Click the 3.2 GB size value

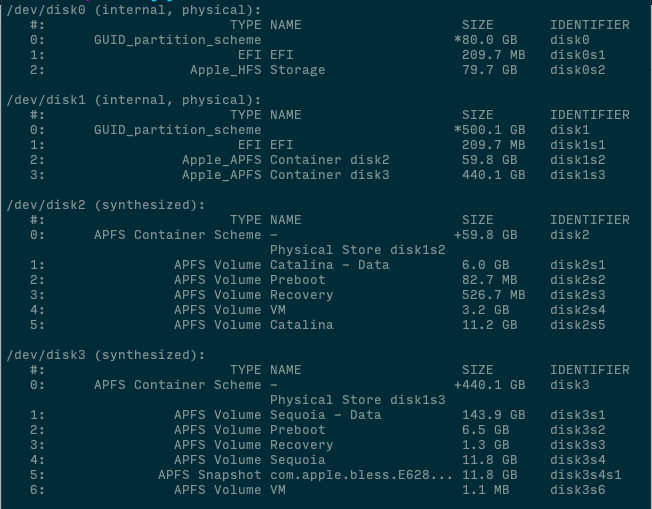486,310
